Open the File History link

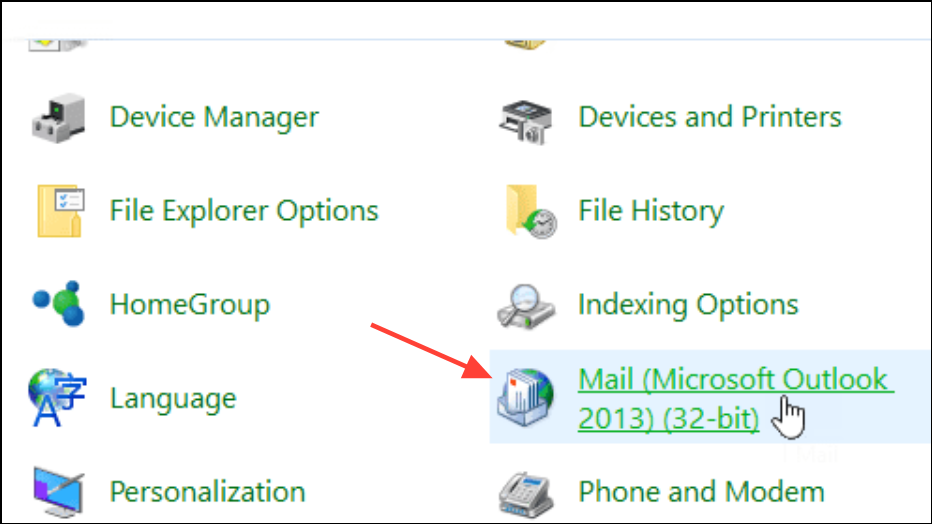[651, 211]
